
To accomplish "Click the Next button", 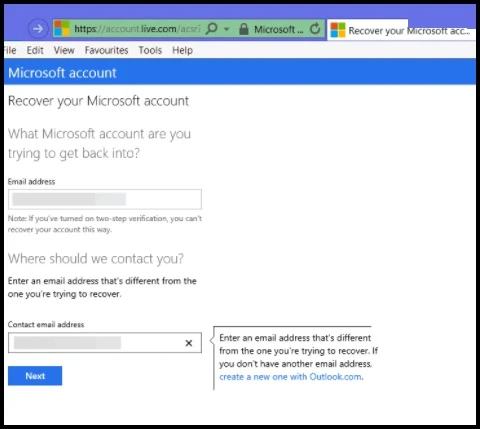I will 35,376.
